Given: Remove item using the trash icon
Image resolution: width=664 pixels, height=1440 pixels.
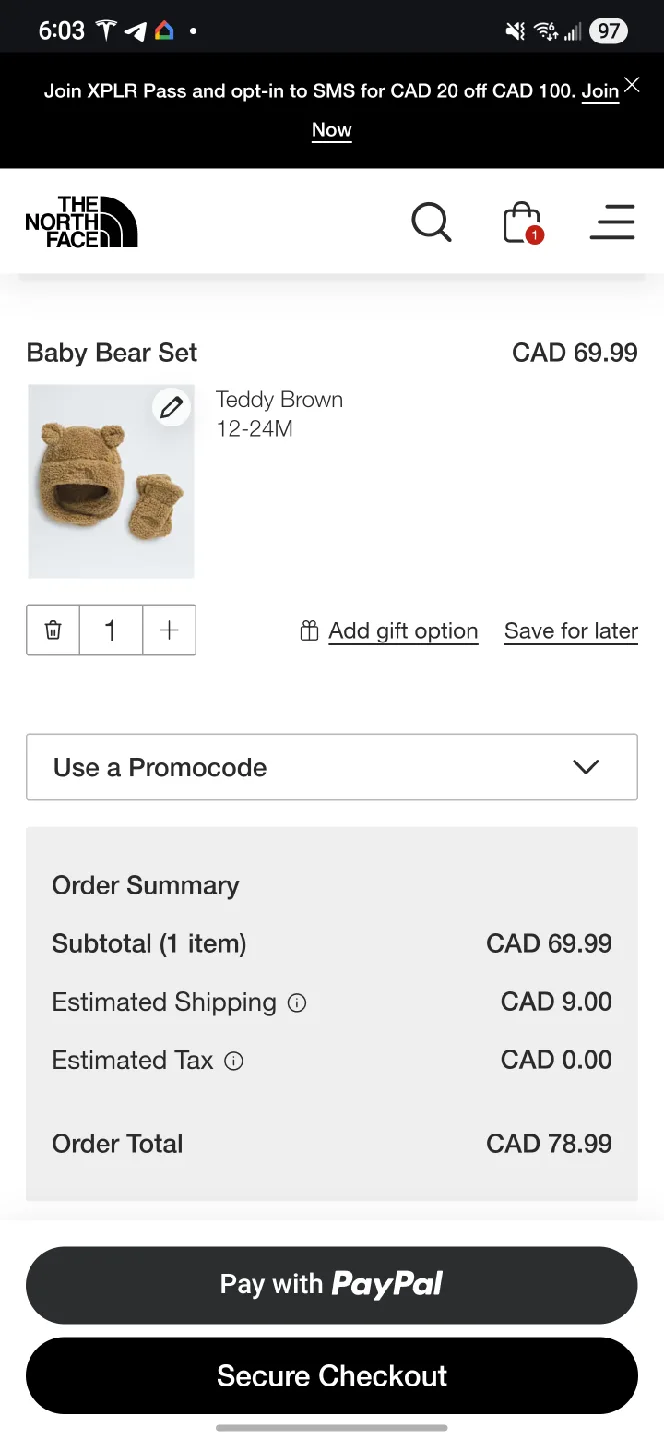Looking at the screenshot, I should [x=52, y=630].
